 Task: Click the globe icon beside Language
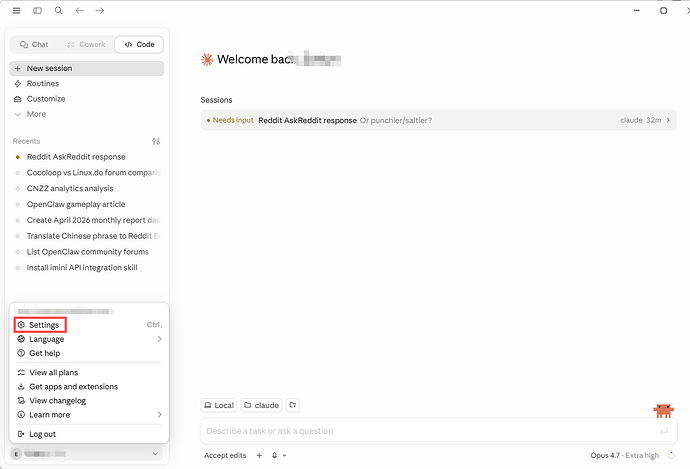click(x=21, y=339)
